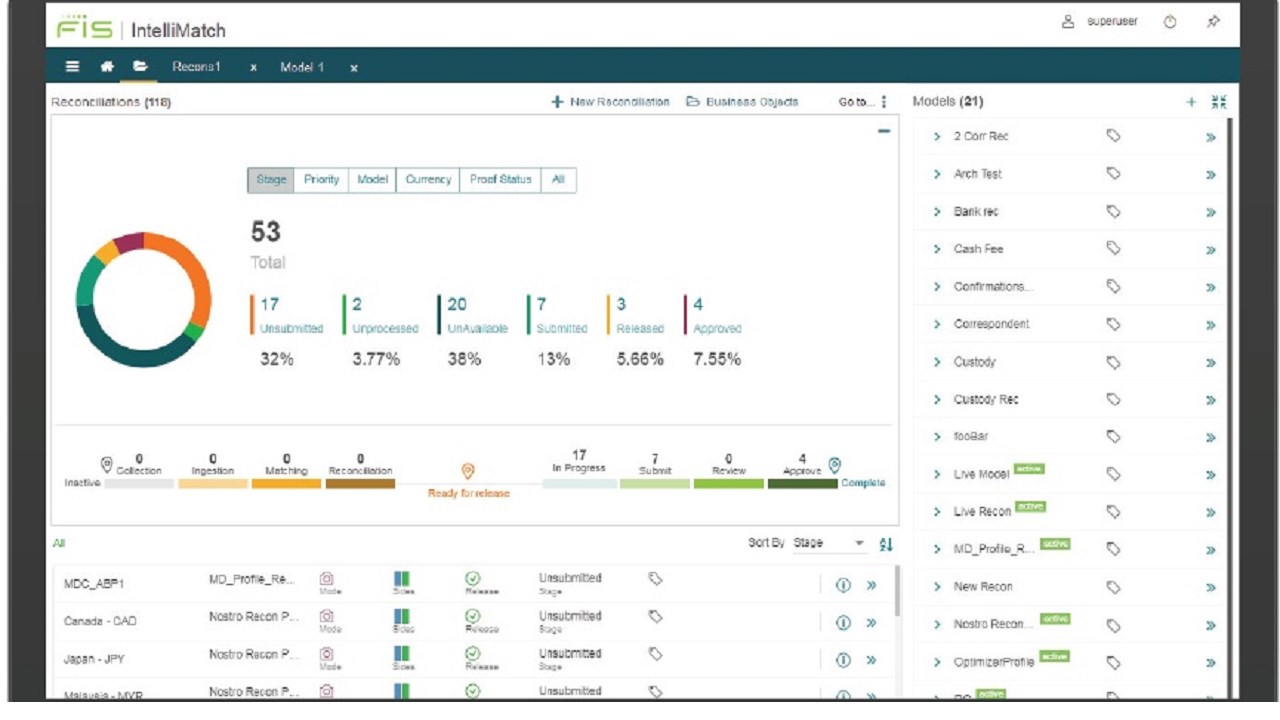
Task: Select the Model chart filter tab
Action: tap(372, 180)
